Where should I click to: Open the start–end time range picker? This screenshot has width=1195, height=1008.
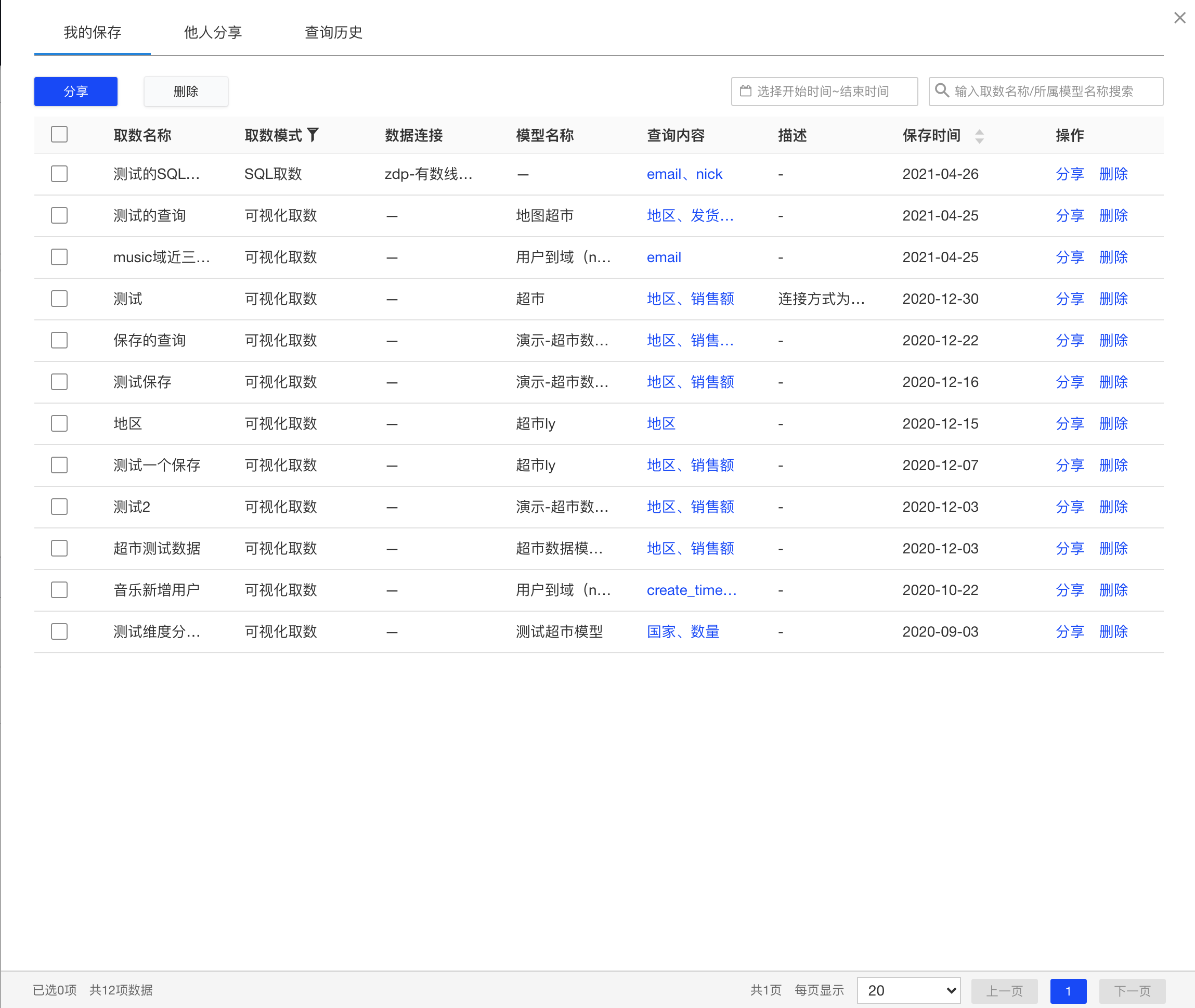[824, 92]
